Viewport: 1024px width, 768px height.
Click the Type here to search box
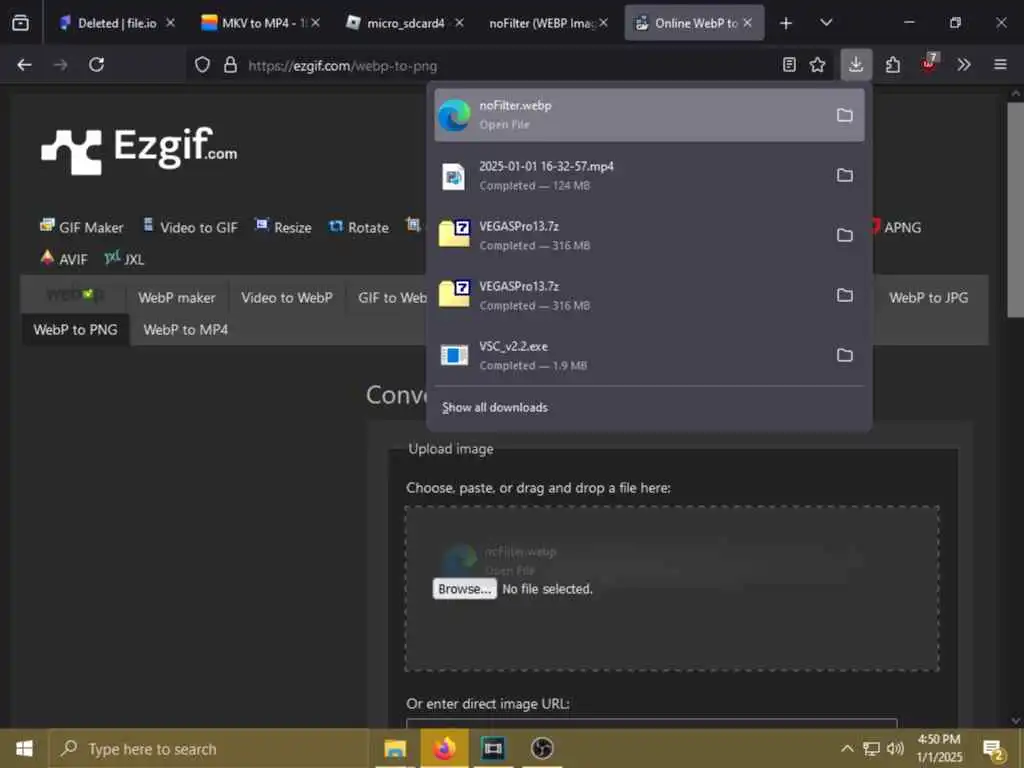tap(208, 749)
